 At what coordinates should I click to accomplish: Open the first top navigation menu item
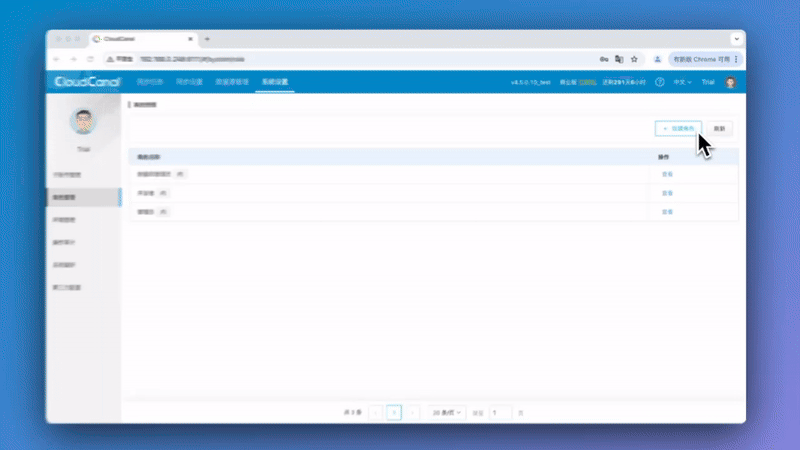[x=149, y=82]
